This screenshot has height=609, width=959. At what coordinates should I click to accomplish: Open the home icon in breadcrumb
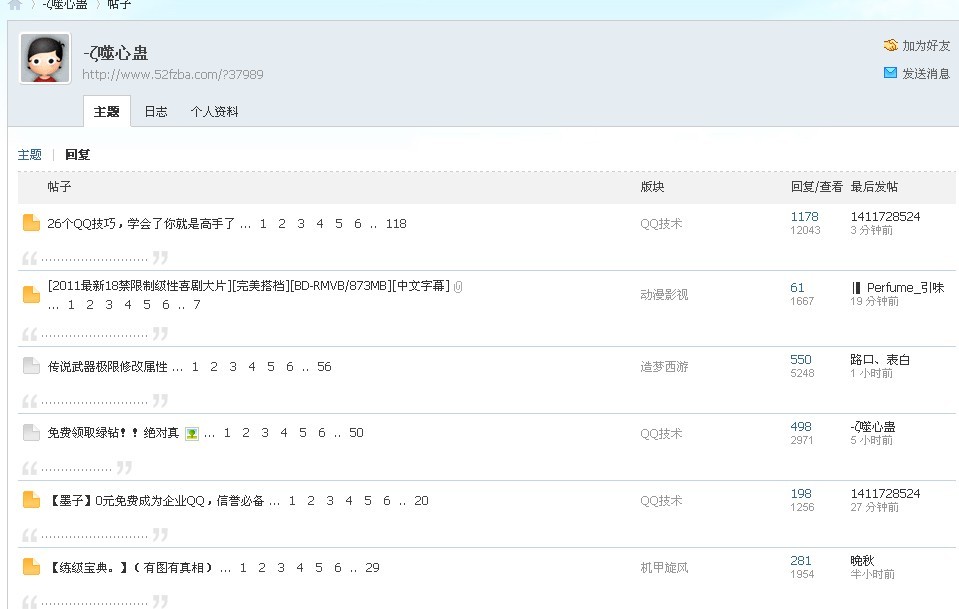15,4
